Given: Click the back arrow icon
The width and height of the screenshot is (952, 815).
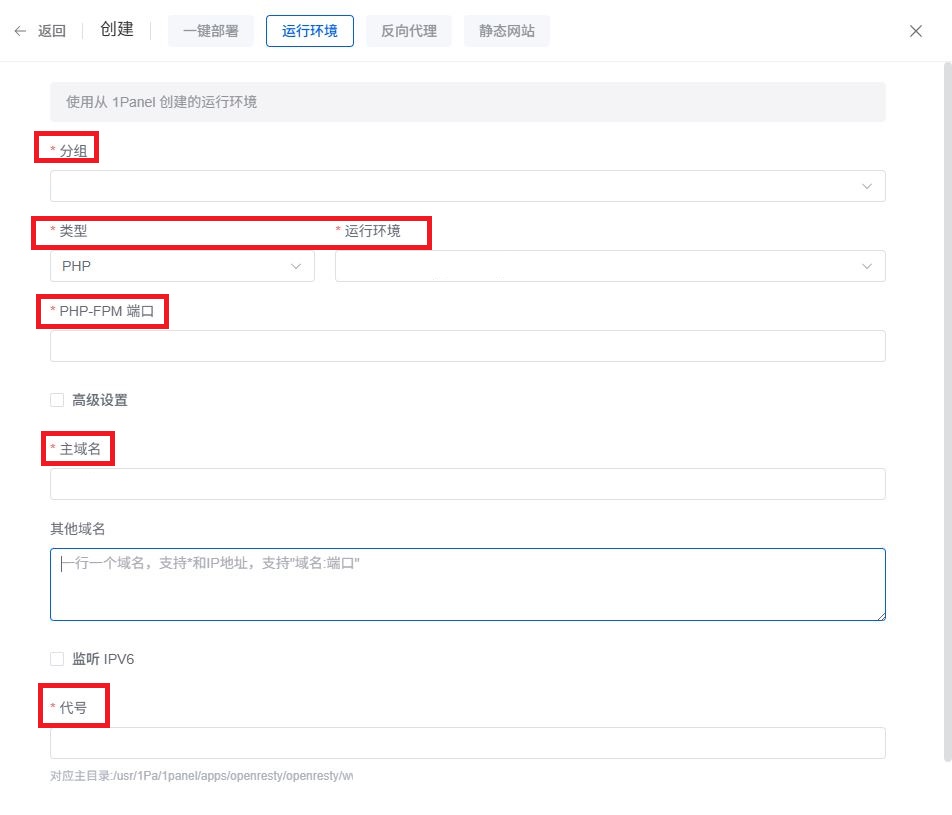Looking at the screenshot, I should (20, 31).
